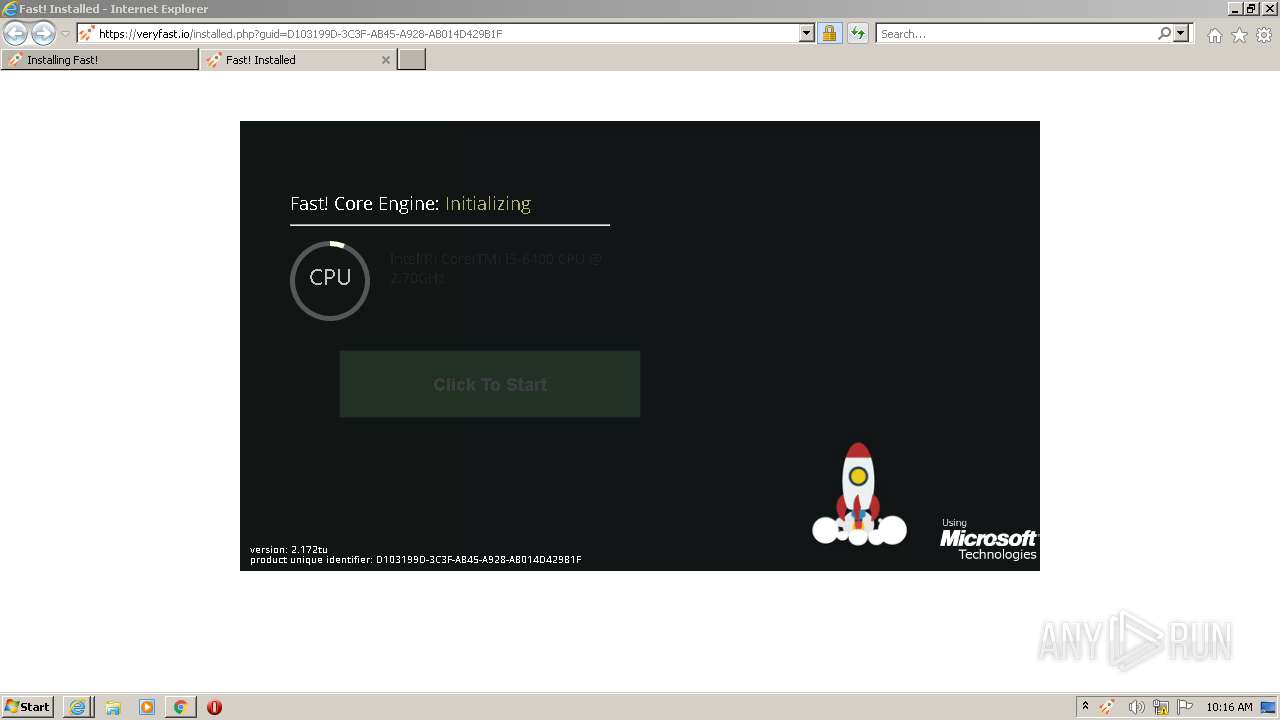Open the volume speaker tray icon

1136,707
